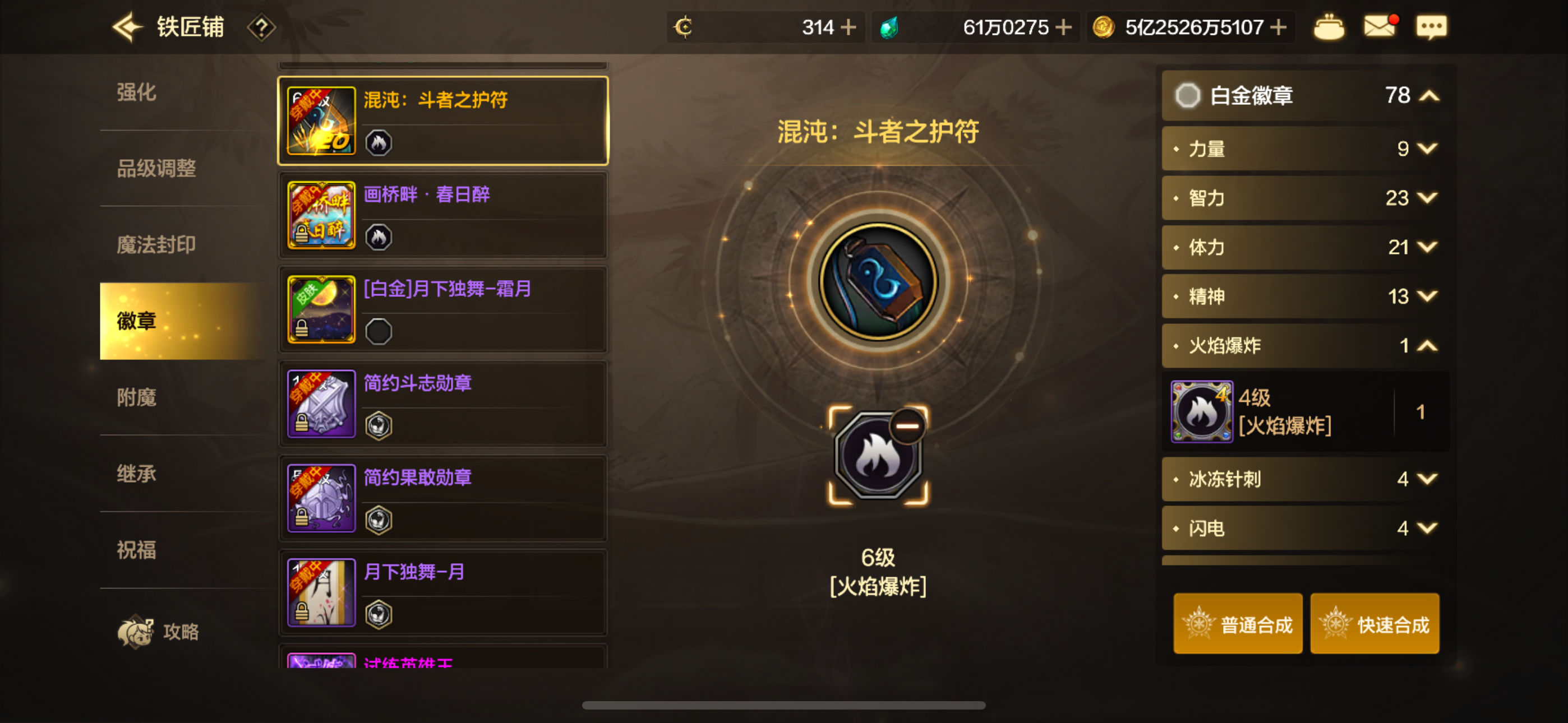Click the plus next to 314 currency
Viewport: 1568px width, 723px height.
848,27
